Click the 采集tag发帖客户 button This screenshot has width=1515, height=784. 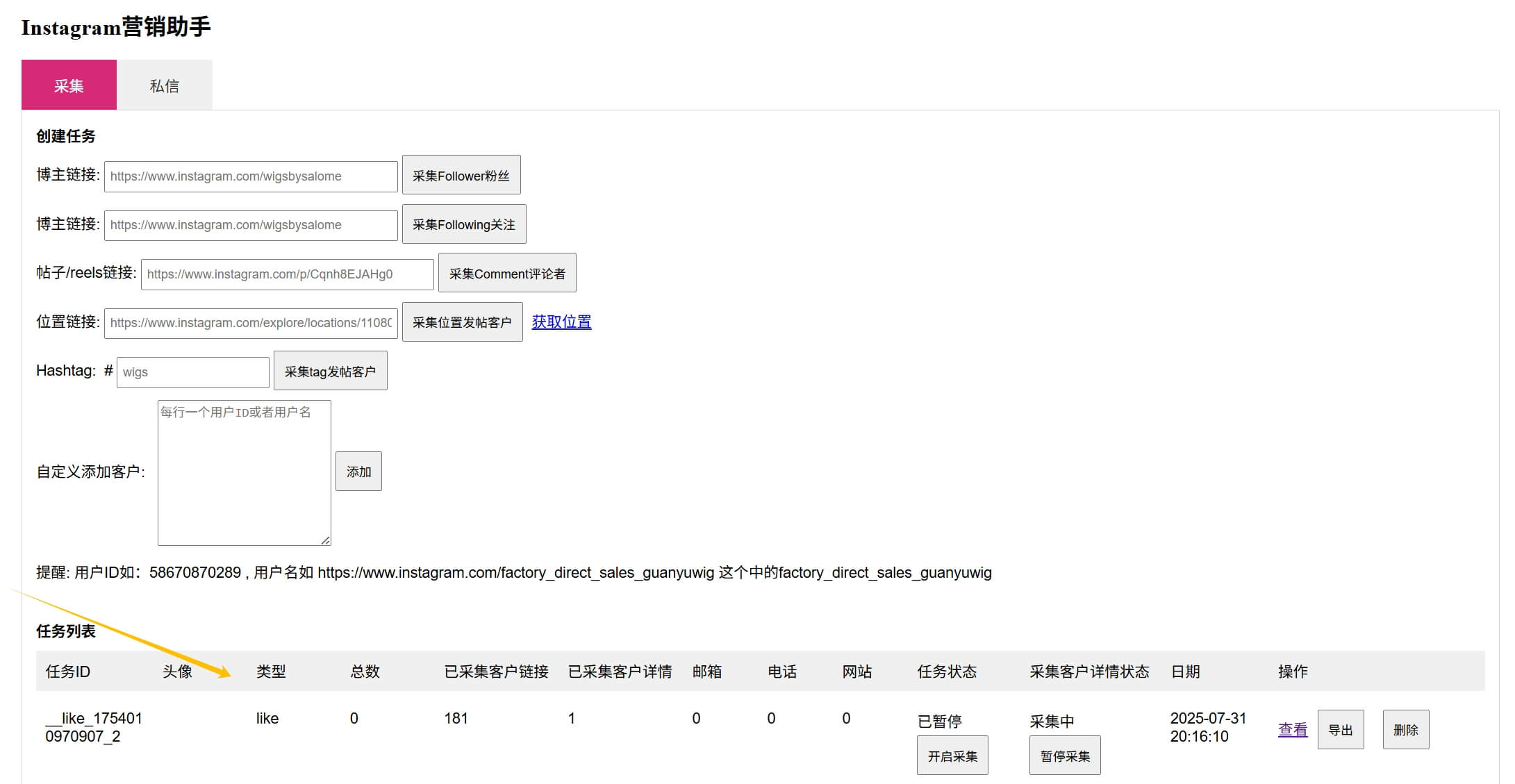coord(330,371)
